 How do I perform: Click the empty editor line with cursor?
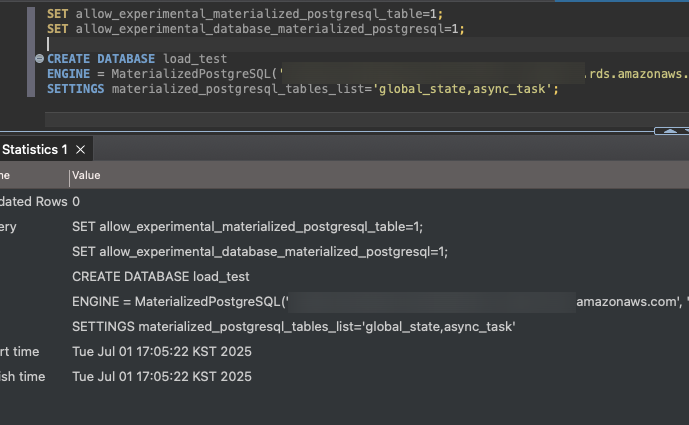pos(367,44)
